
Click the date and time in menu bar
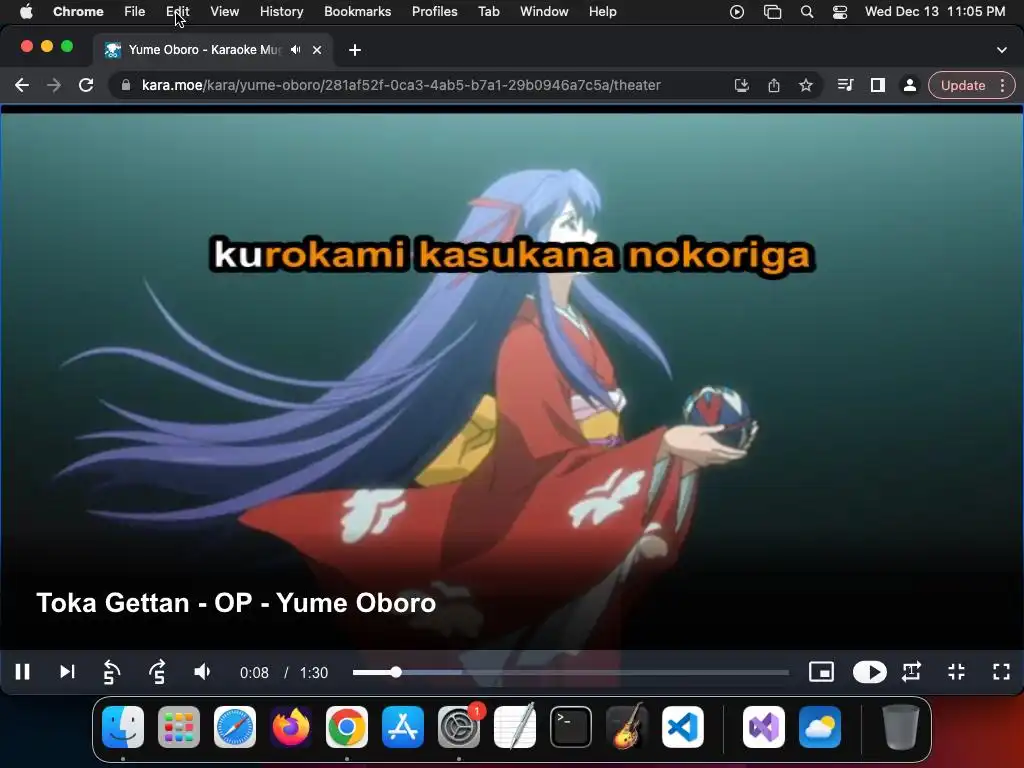935,12
